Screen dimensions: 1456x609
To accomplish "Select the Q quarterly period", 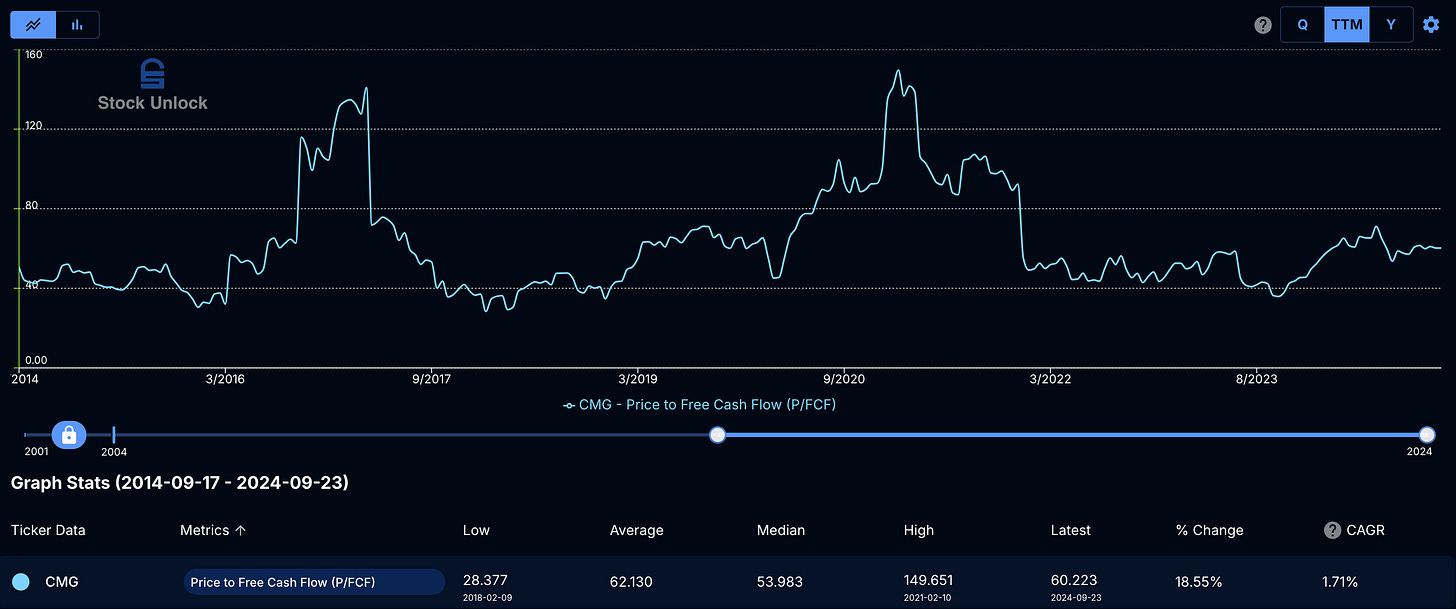I will pyautogui.click(x=1303, y=25).
